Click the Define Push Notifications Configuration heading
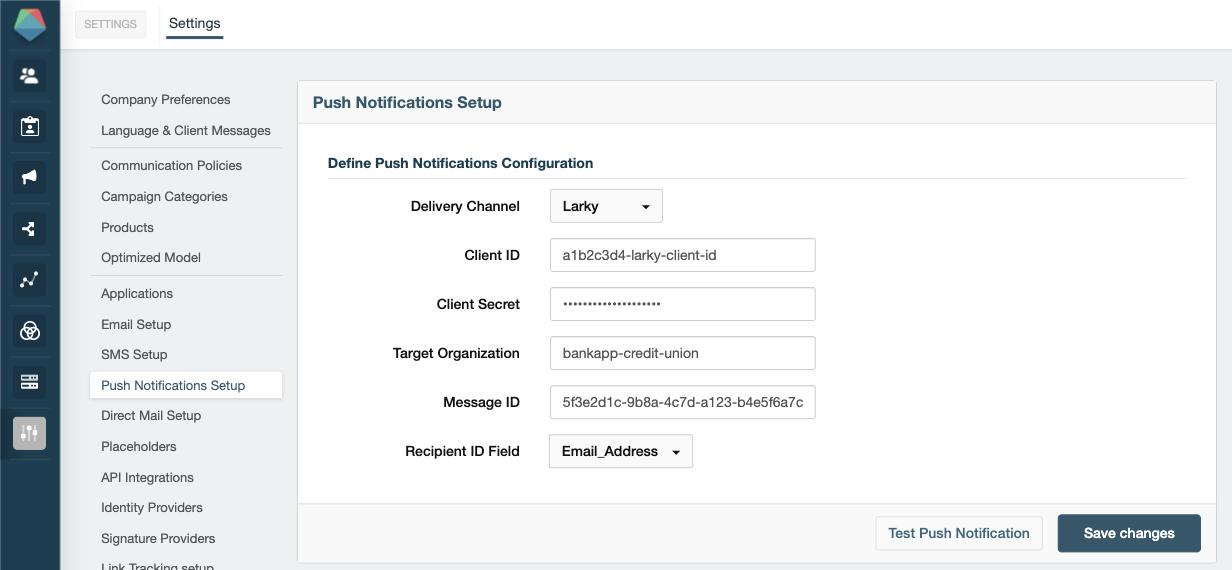The height and width of the screenshot is (570, 1232). point(460,163)
